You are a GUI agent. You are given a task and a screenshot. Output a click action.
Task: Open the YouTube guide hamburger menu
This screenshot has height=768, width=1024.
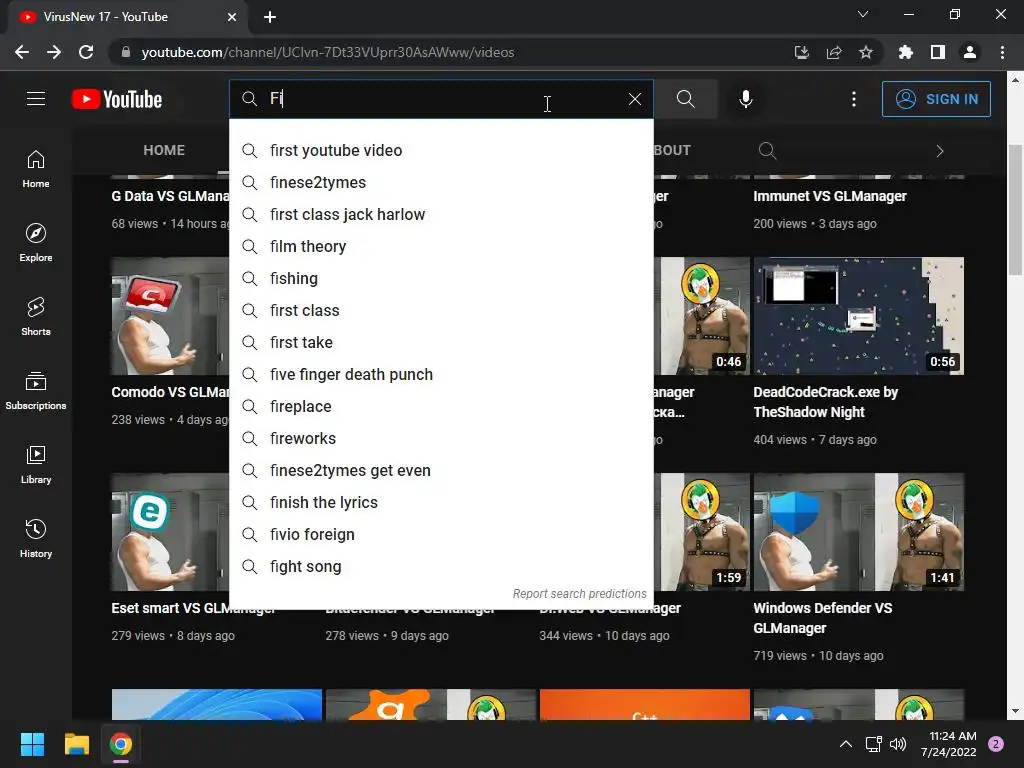click(36, 99)
